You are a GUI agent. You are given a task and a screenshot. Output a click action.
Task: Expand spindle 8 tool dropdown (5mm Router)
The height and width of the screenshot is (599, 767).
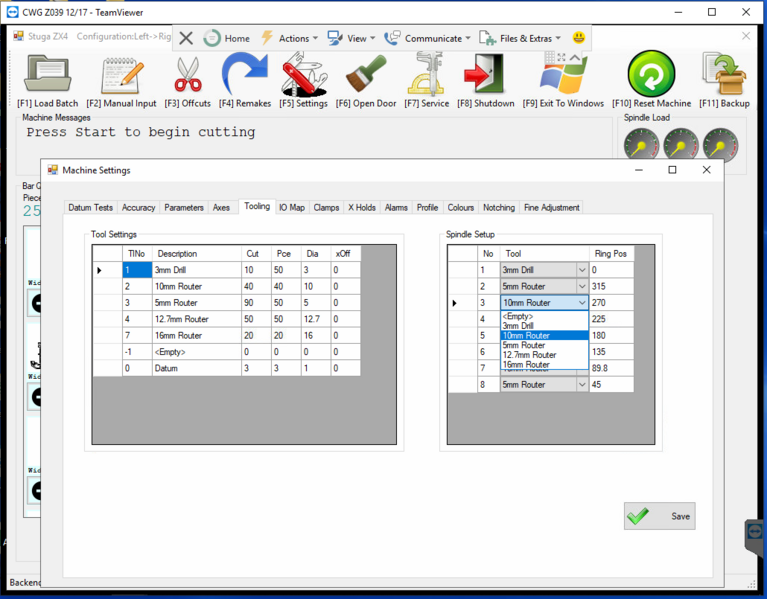(582, 385)
